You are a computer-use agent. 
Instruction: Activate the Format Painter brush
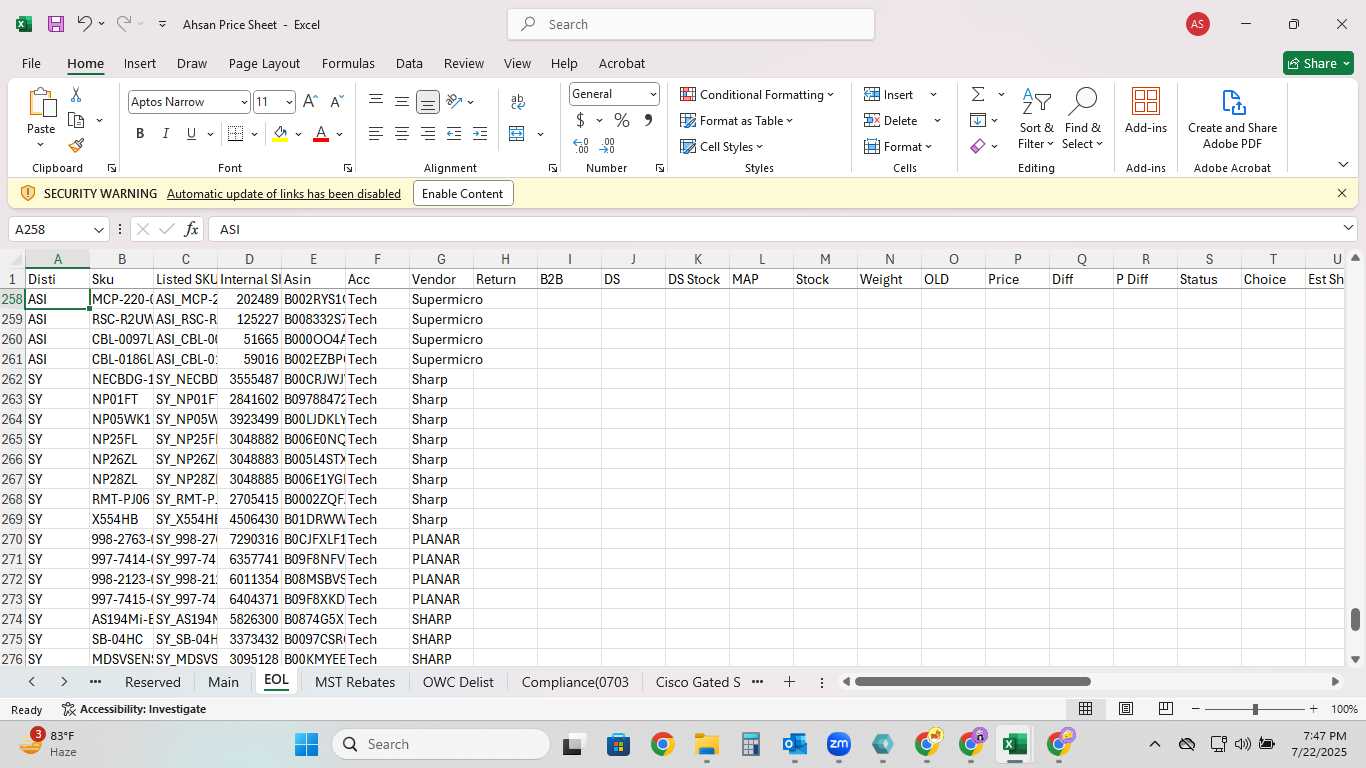coord(76,145)
